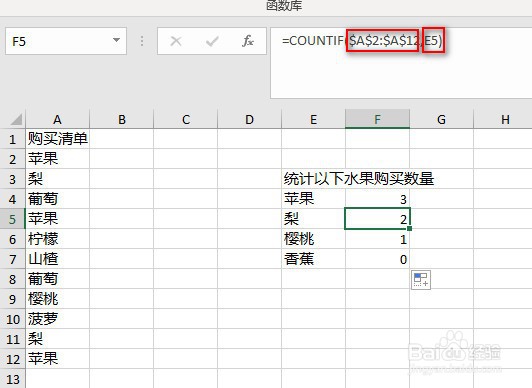Image resolution: width=532 pixels, height=388 pixels.
Task: Select column H header
Action: coord(503,119)
